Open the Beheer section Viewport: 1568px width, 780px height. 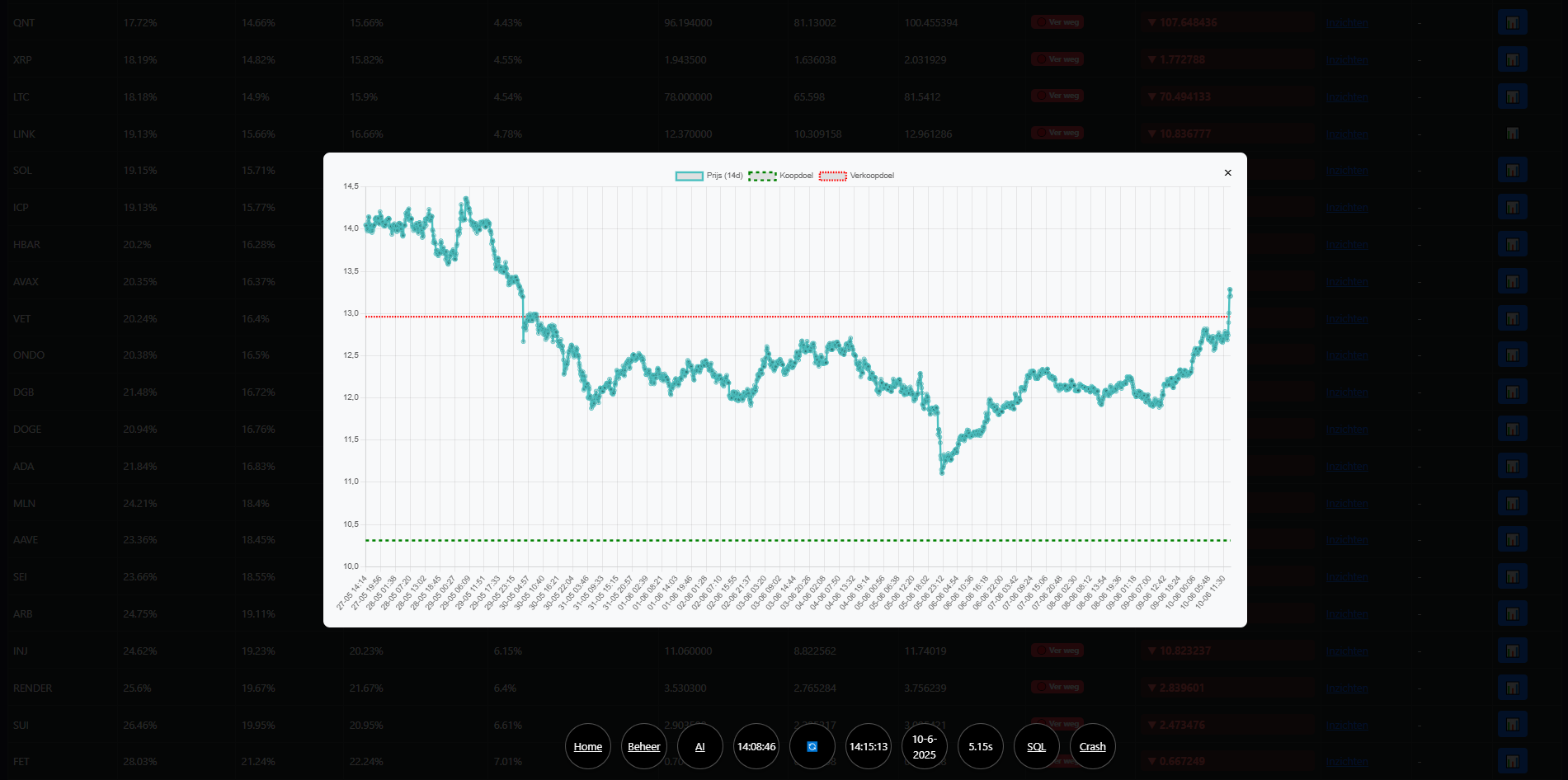coord(644,746)
